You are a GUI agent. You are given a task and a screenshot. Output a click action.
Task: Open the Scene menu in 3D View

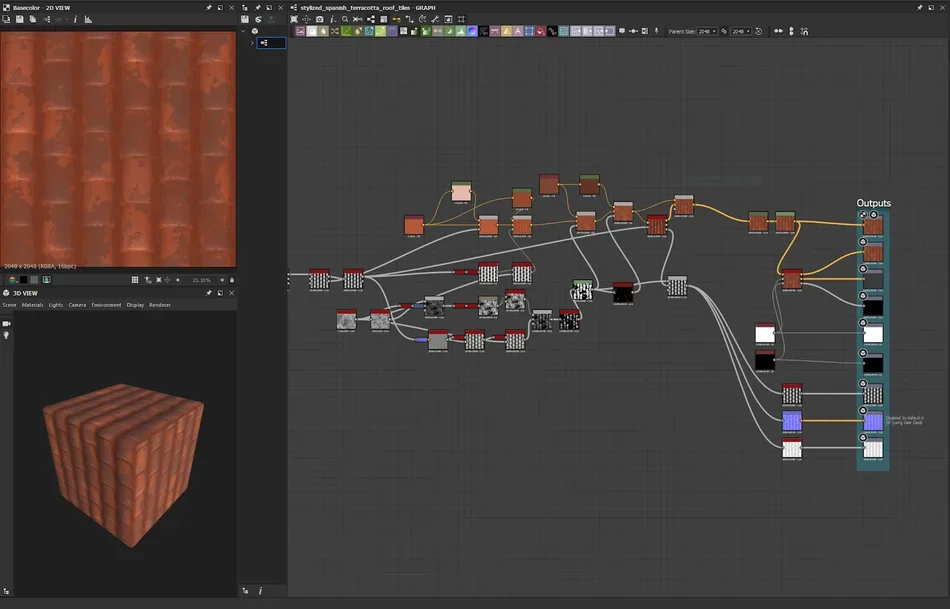click(x=9, y=305)
